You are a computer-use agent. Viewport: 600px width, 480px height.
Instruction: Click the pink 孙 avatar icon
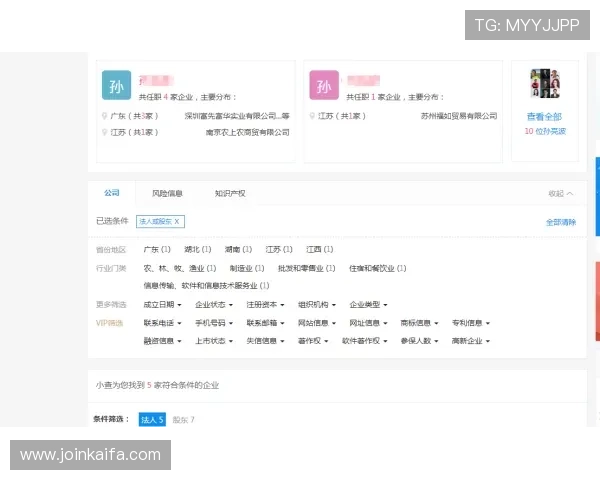[324, 85]
